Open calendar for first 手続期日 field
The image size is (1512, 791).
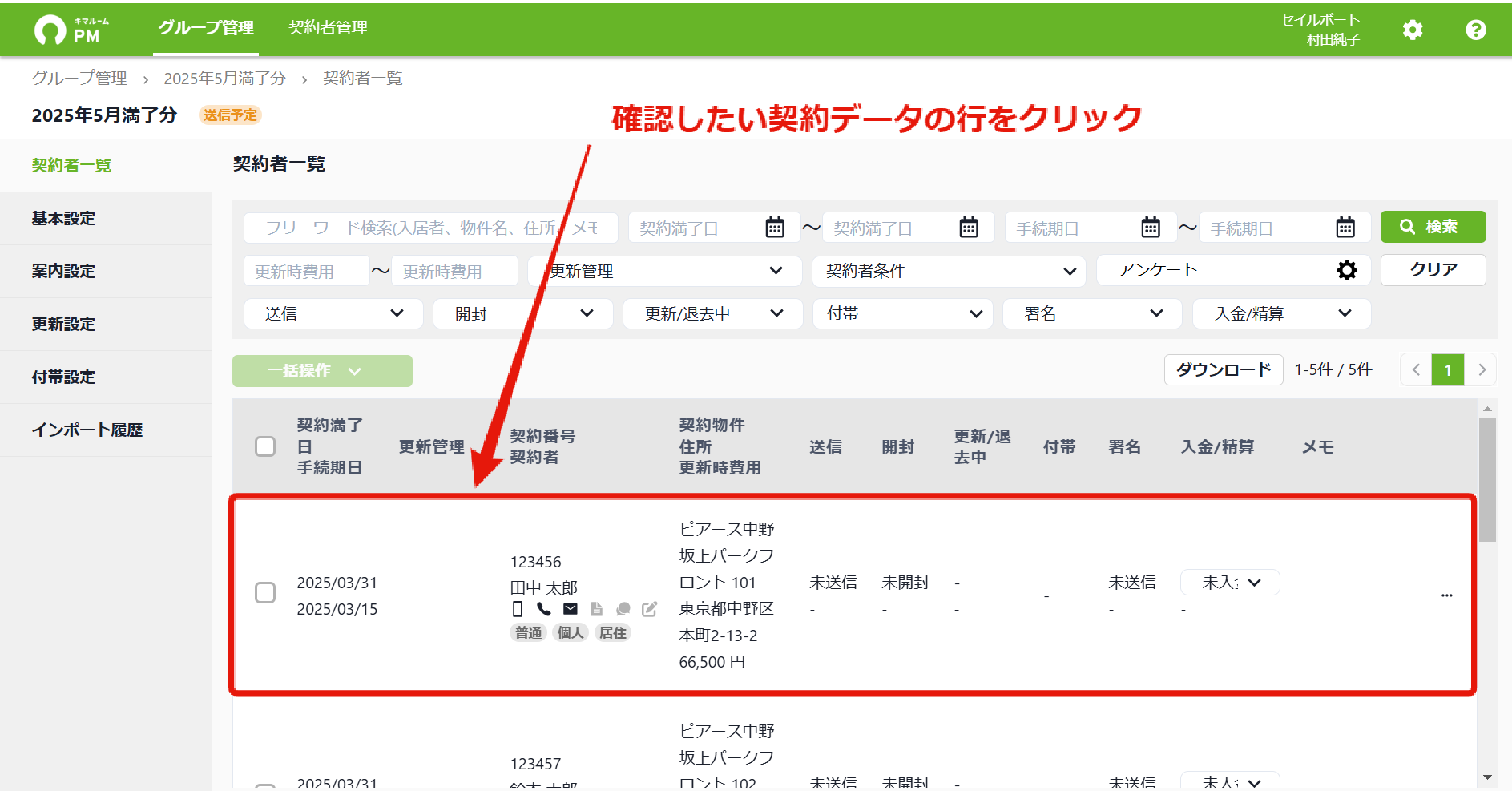(1151, 228)
